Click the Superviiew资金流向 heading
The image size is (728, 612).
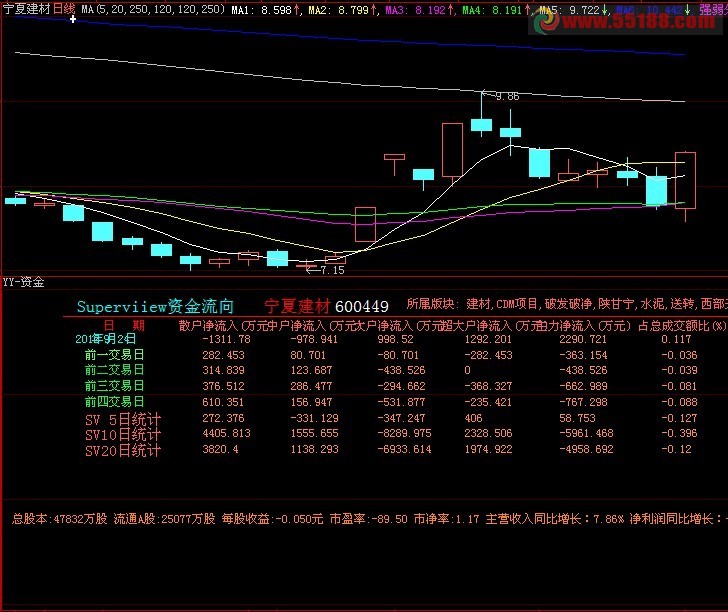pos(155,306)
